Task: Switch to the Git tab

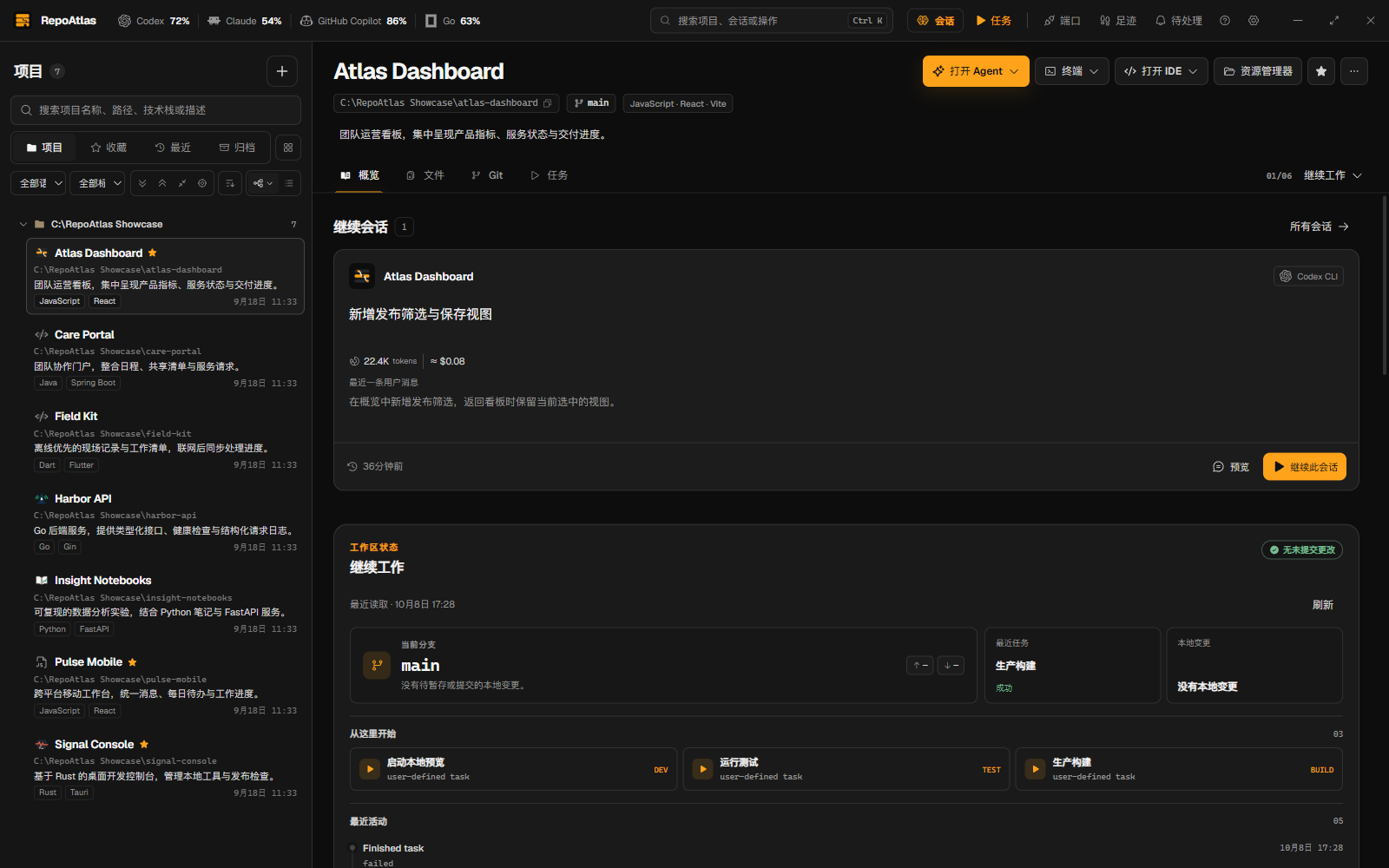Action: click(x=487, y=175)
